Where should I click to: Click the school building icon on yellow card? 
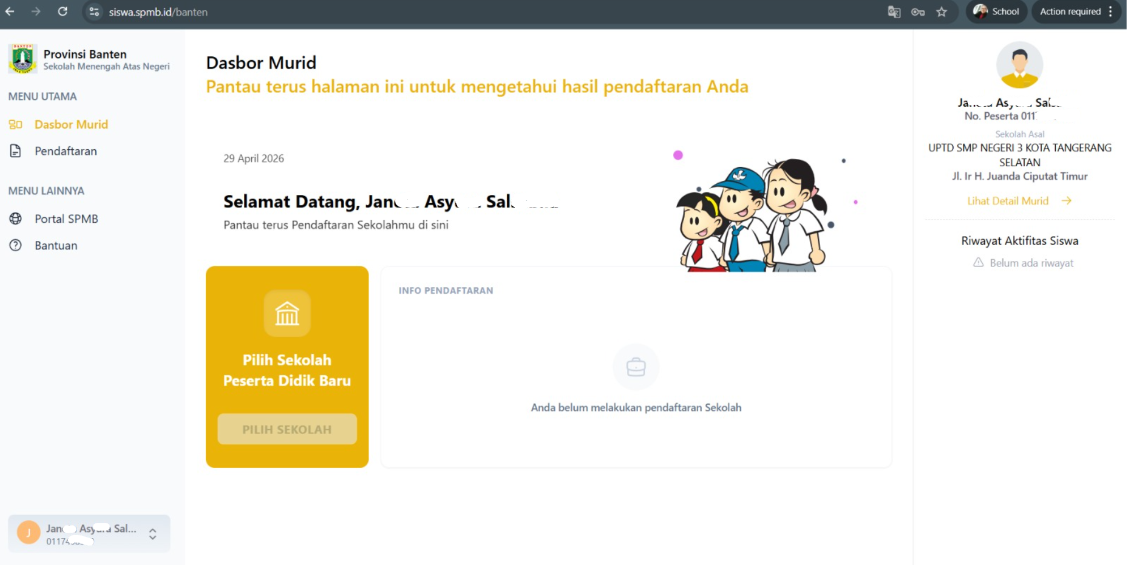[x=287, y=314]
